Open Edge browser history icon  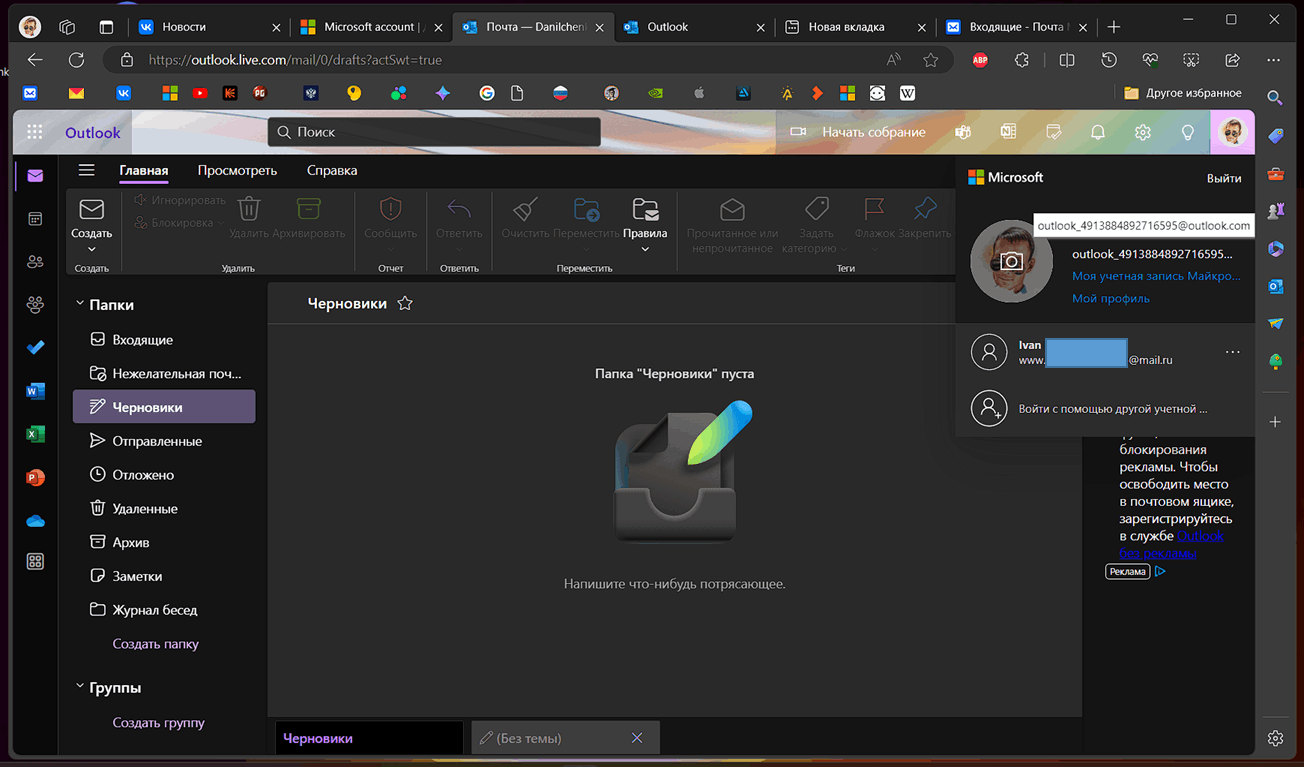[x=1109, y=60]
